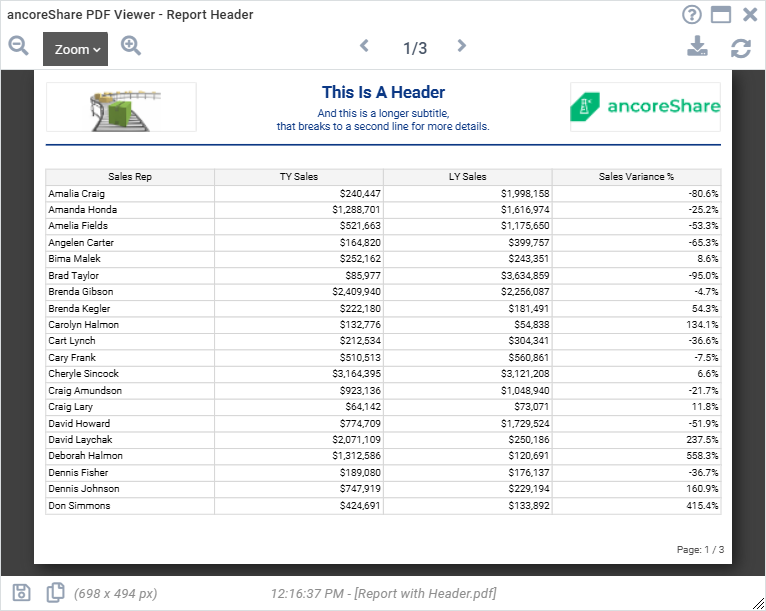Select the Carolyn Halmon name cell
Image resolution: width=766 pixels, height=611 pixels.
click(x=130, y=325)
